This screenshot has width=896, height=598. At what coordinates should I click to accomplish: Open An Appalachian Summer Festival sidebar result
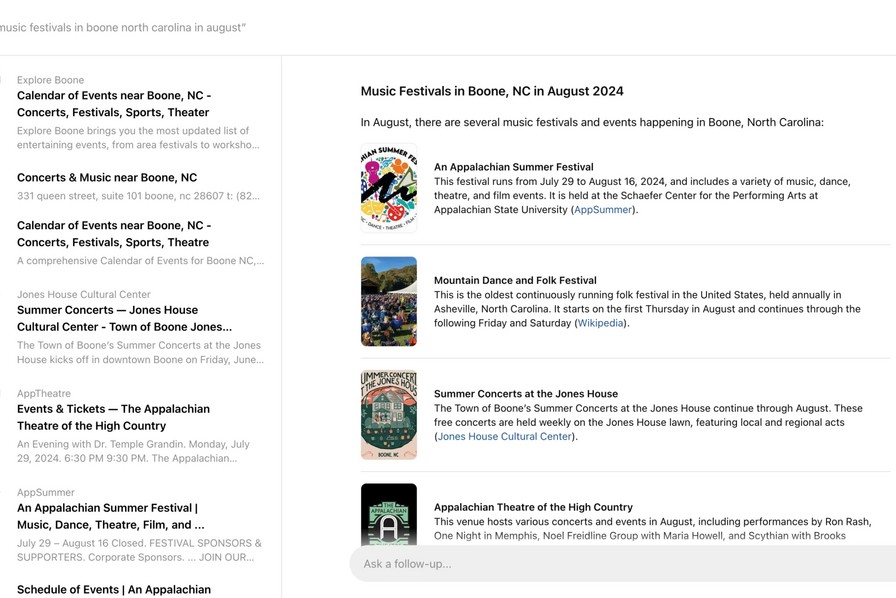pyautogui.click(x=110, y=516)
